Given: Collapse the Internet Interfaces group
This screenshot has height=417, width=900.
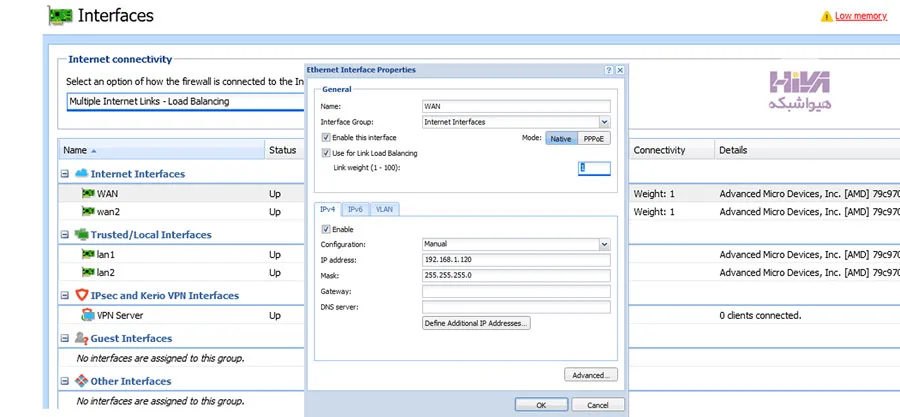Looking at the screenshot, I should click(x=65, y=173).
